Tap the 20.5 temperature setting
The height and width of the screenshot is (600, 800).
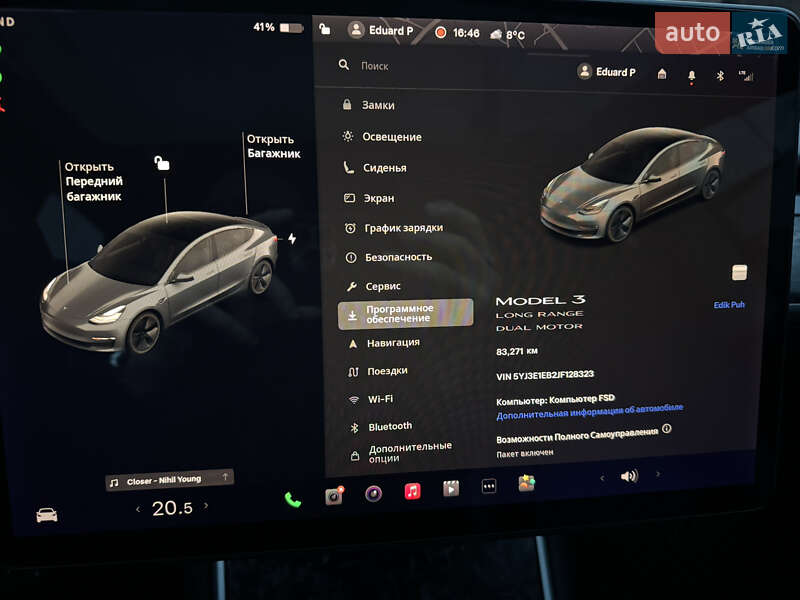click(172, 508)
